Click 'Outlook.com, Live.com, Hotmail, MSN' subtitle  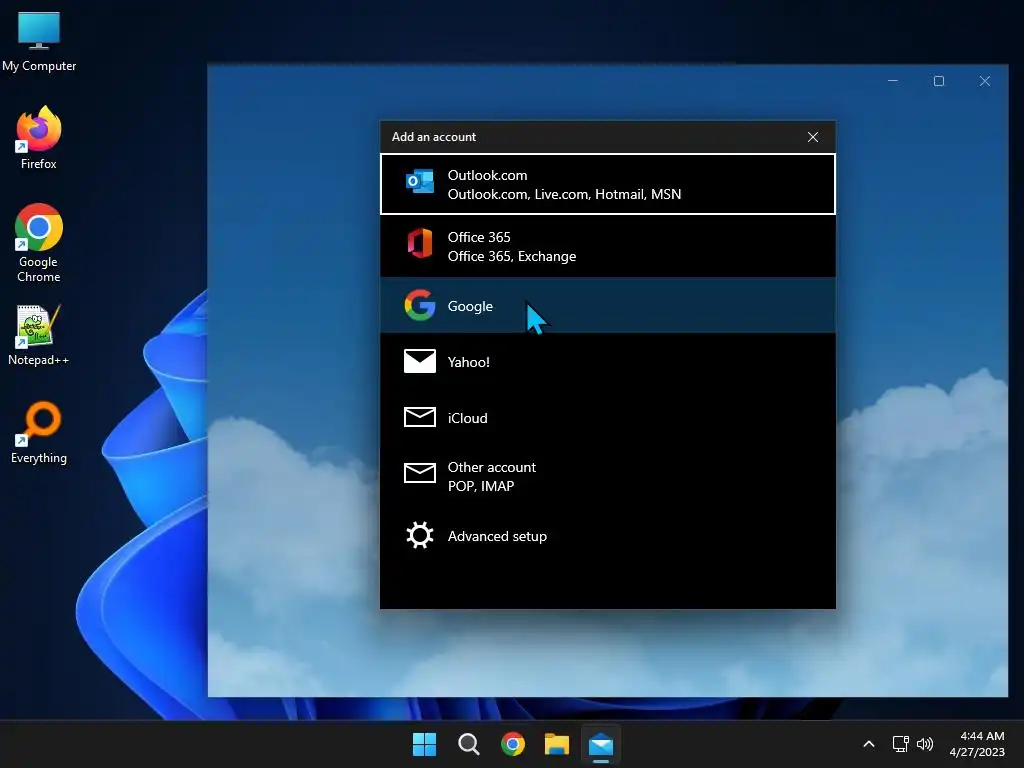564,194
